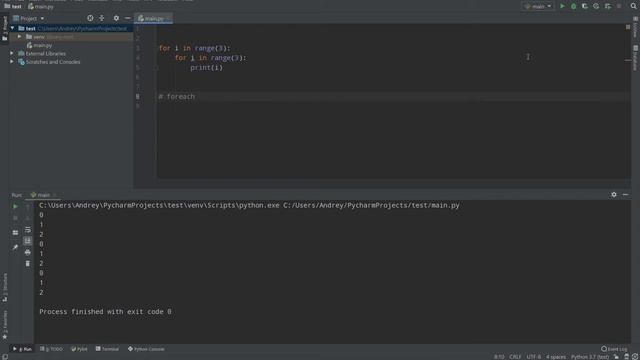This screenshot has width=640, height=360.
Task: Click restore layout icon in Run panel
Action: (15, 233)
